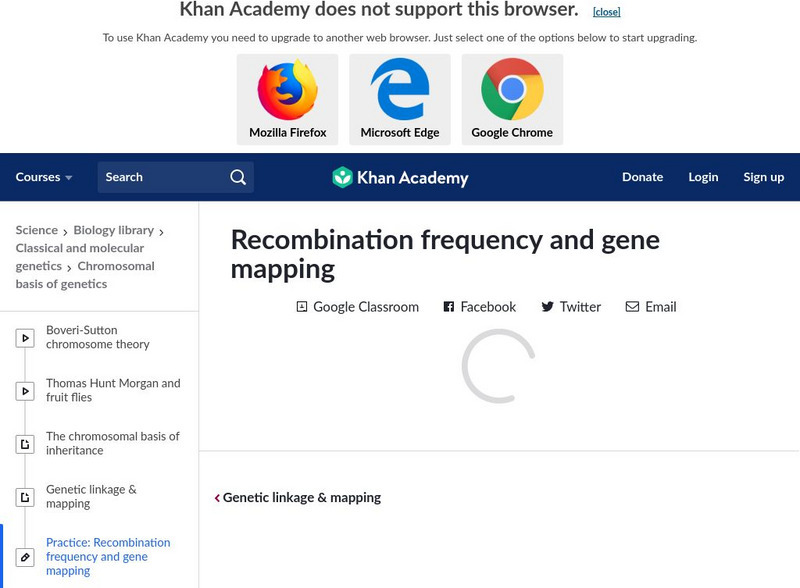
Task: Share the page on Twitter
Action: 571,307
